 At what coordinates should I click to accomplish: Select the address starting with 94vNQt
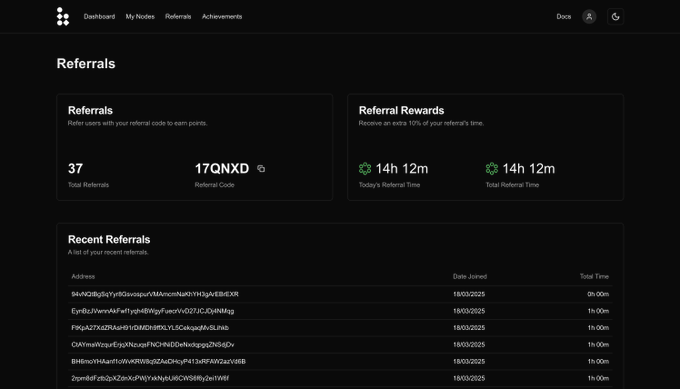click(155, 294)
